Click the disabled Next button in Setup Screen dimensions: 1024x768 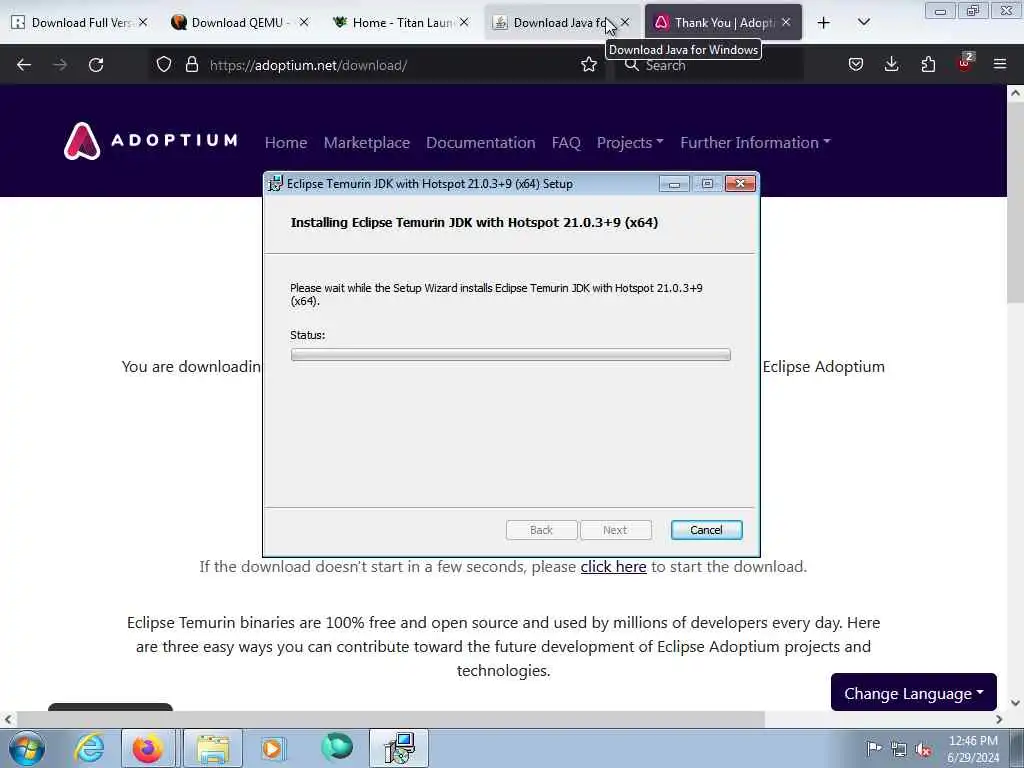(615, 530)
